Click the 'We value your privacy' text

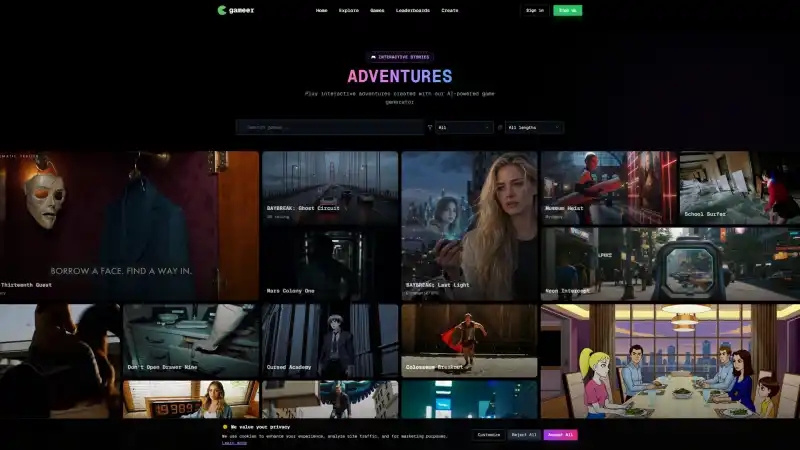[x=260, y=427]
